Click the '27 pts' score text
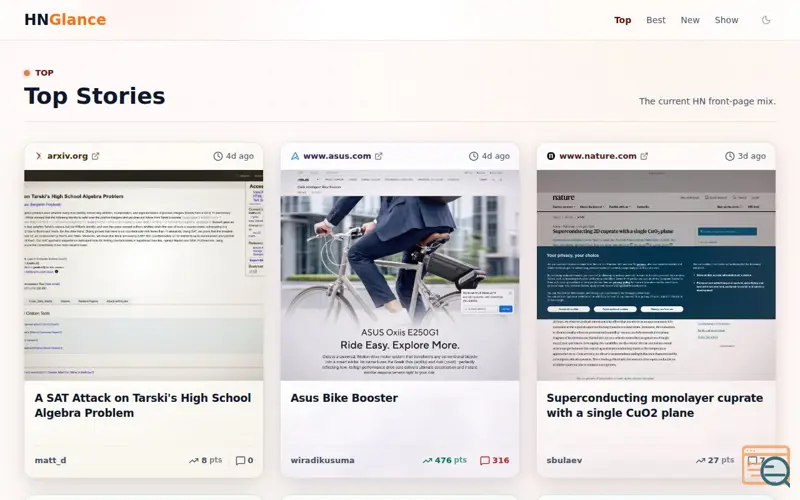The width and height of the screenshot is (800, 500). (721, 460)
